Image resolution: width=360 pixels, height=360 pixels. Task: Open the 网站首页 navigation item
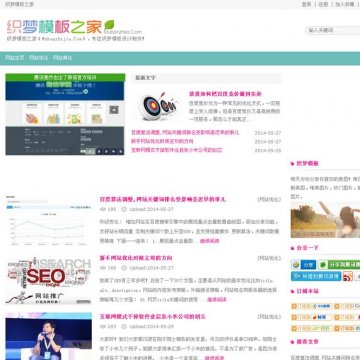click(x=15, y=58)
